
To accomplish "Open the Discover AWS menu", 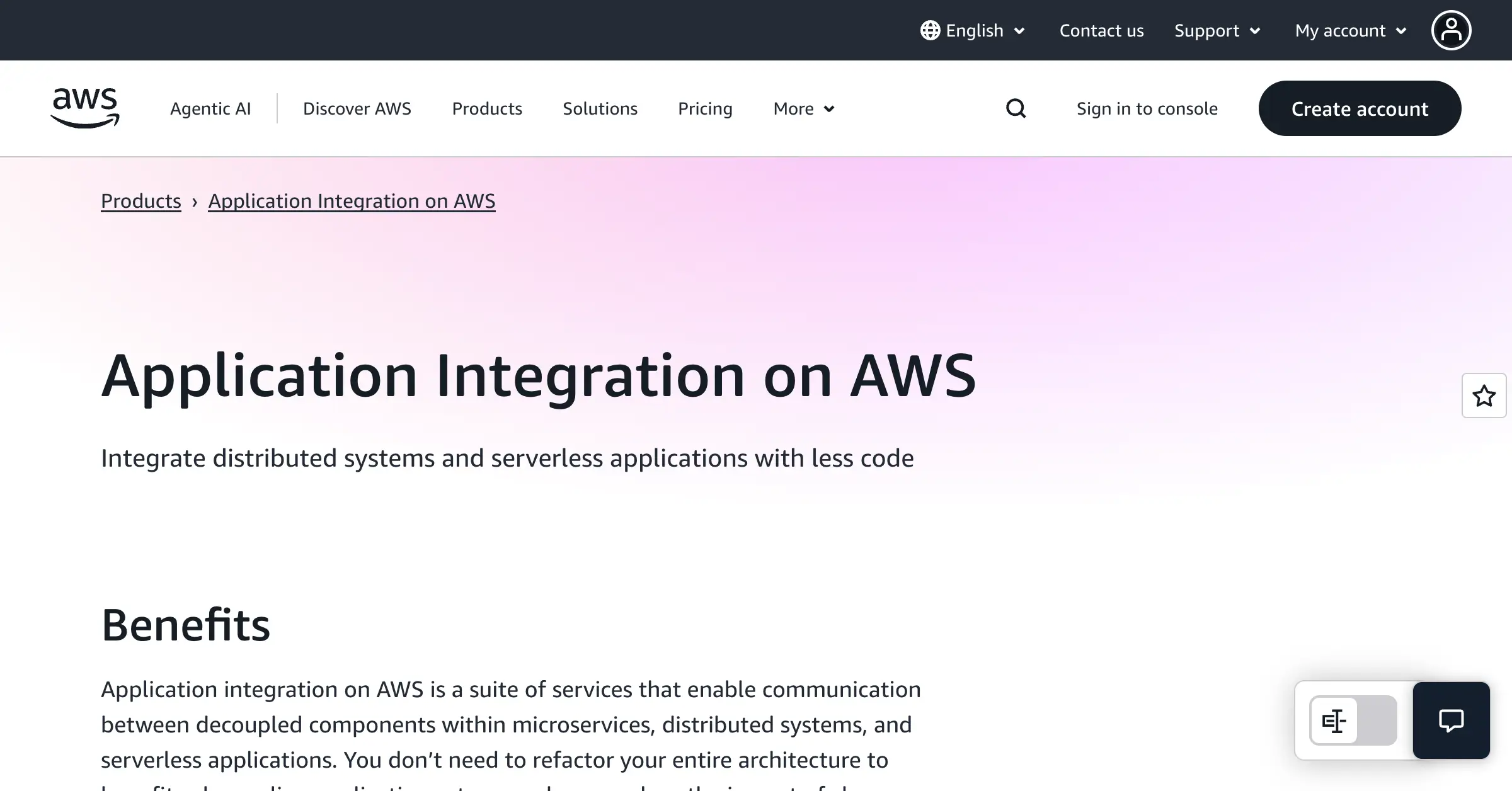I will point(357,108).
